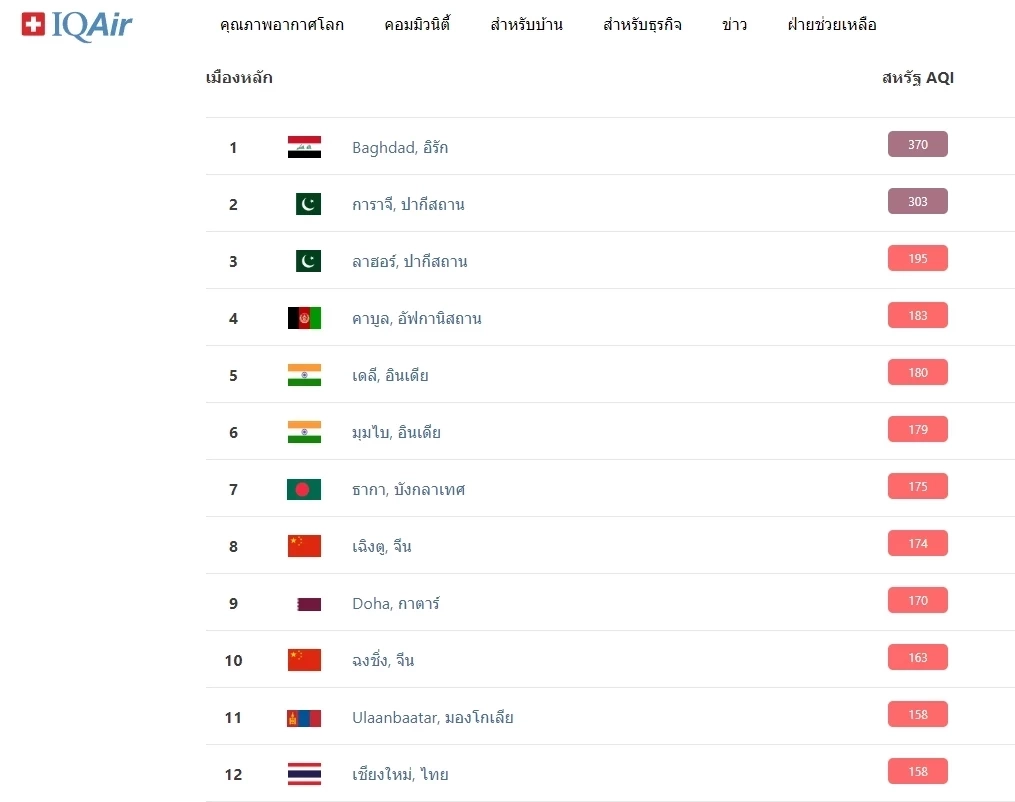
Task: Open the คุณภาพอากาศโลก menu
Action: tap(281, 25)
